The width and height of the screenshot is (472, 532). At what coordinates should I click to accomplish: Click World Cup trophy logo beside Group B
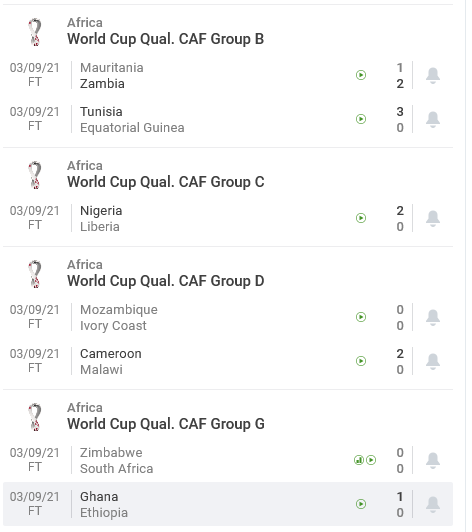(x=35, y=32)
